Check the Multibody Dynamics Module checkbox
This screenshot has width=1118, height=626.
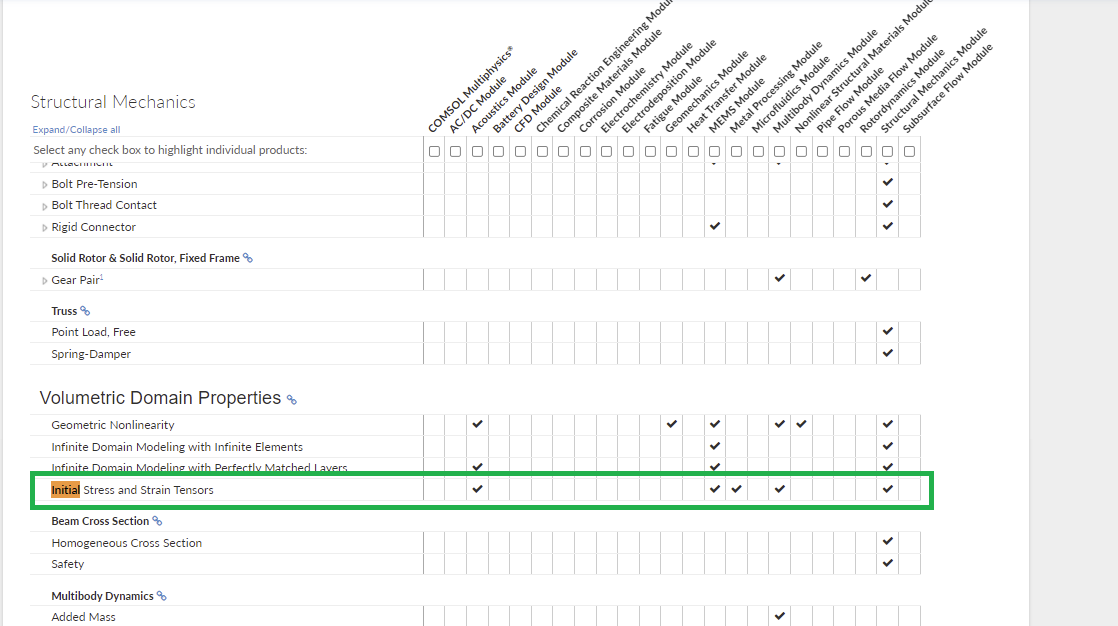tap(779, 151)
